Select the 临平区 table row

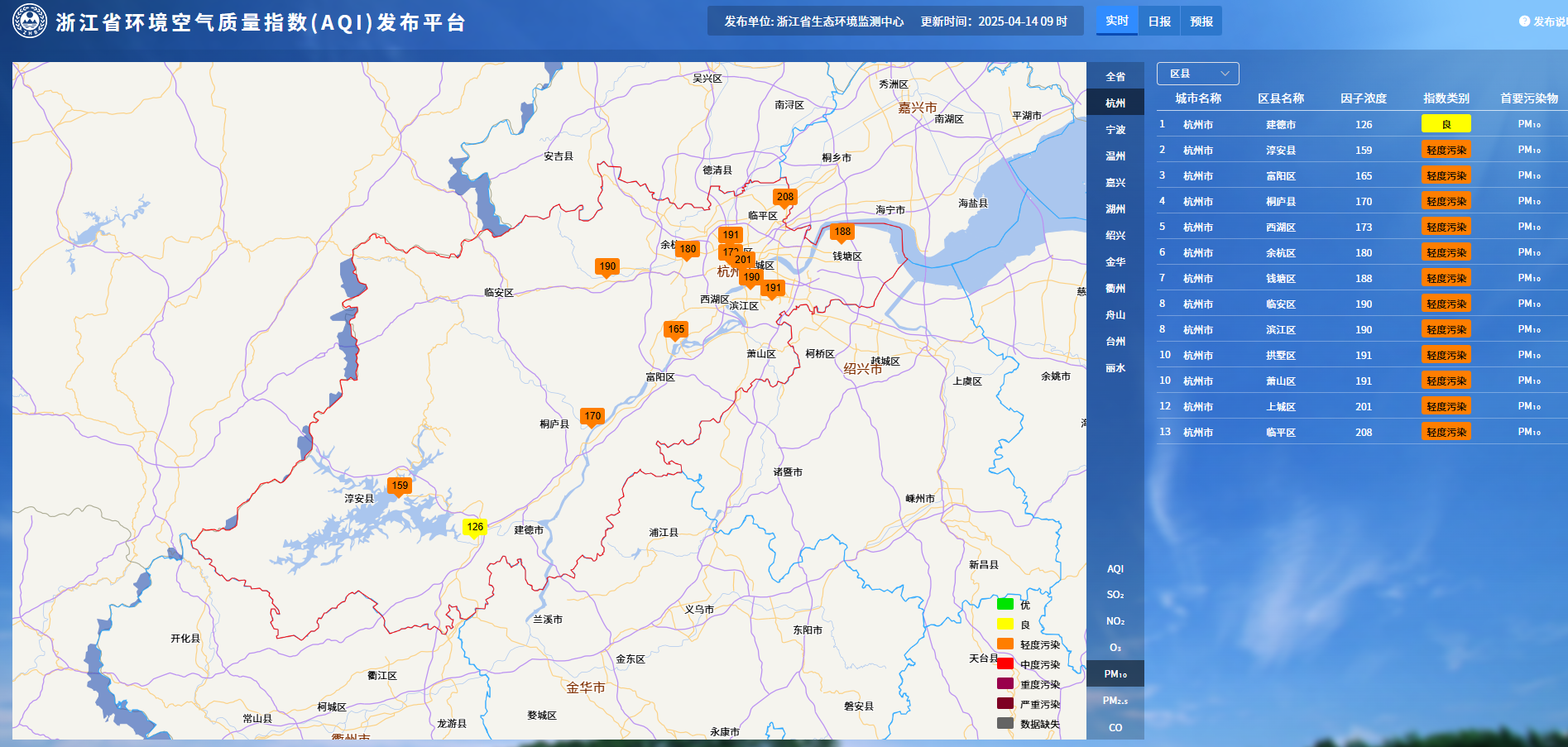click(x=1362, y=432)
